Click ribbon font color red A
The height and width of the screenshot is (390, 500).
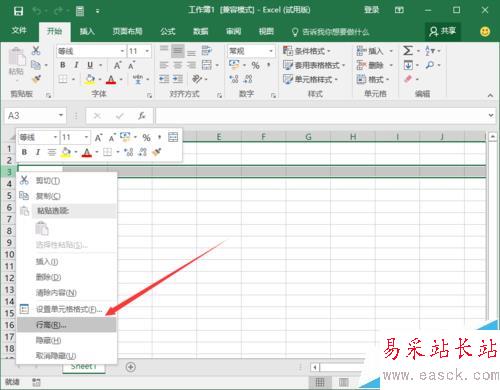(x=111, y=79)
